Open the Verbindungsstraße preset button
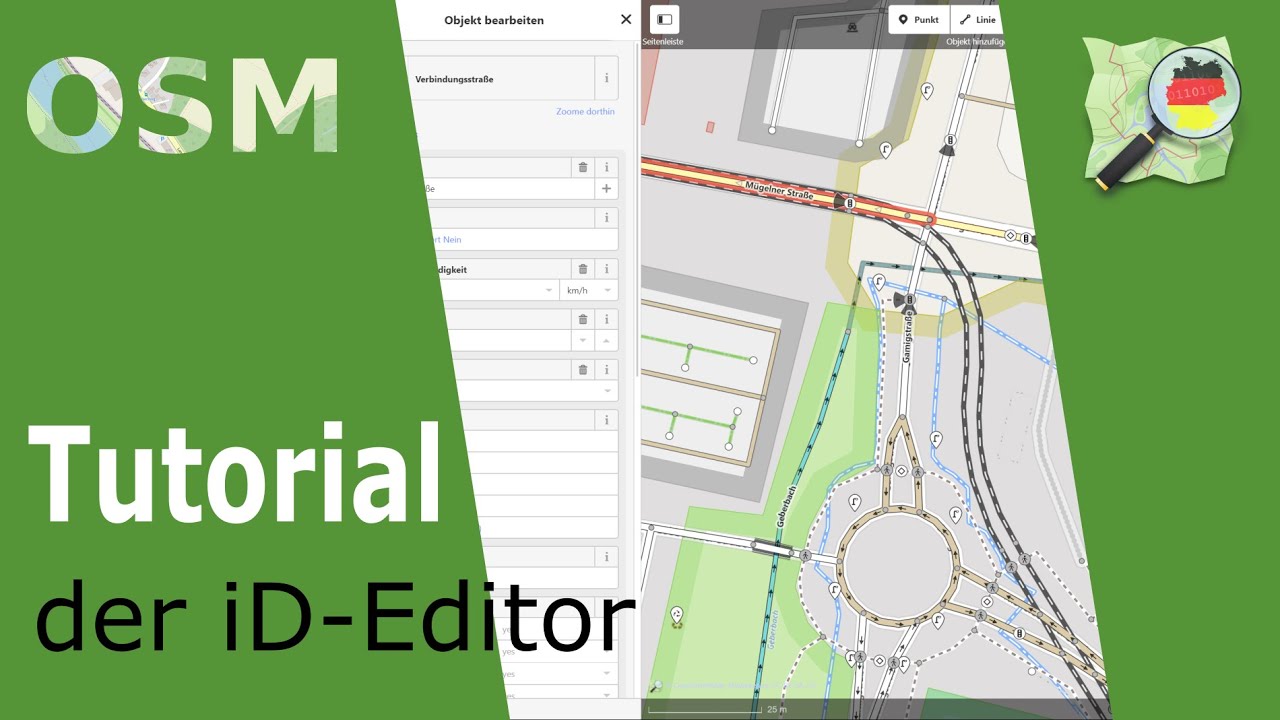Screen dimensions: 1280x720 tap(499, 78)
